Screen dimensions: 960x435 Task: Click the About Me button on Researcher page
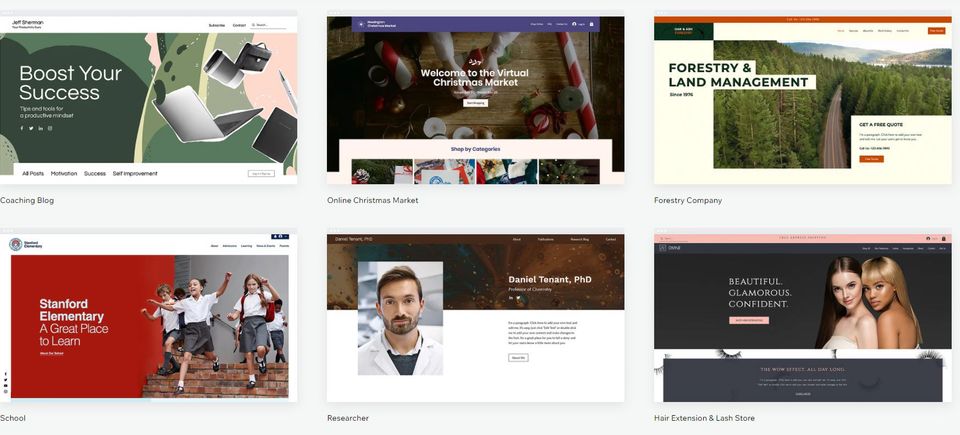(x=518, y=357)
